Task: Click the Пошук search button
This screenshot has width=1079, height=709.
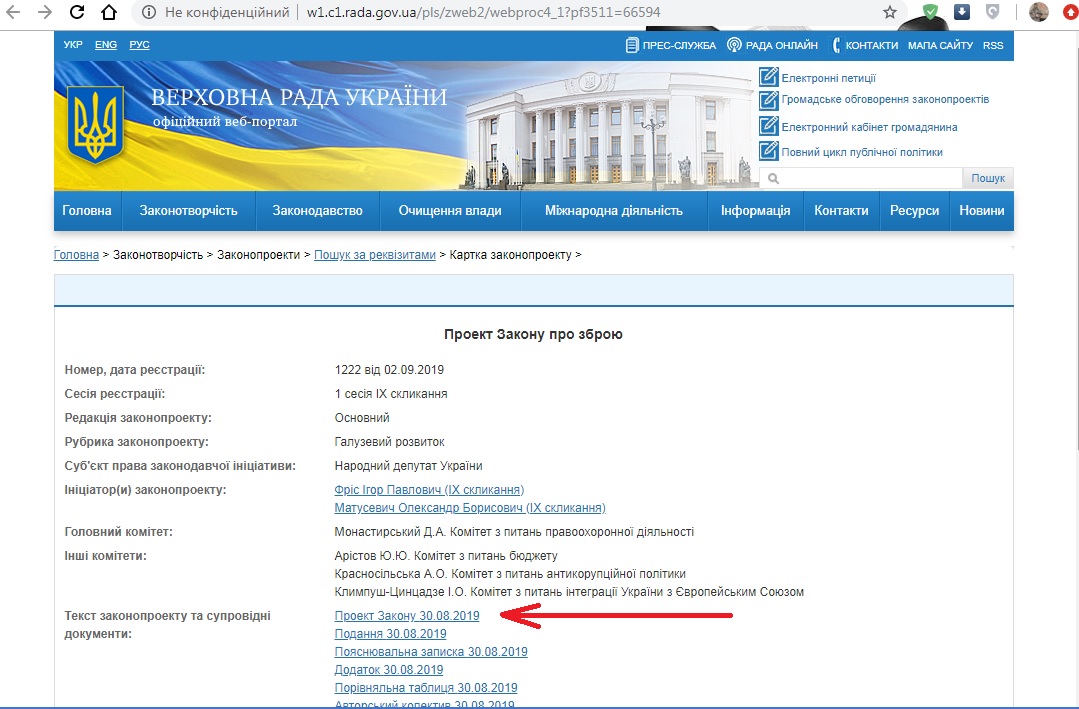Action: click(x=988, y=178)
